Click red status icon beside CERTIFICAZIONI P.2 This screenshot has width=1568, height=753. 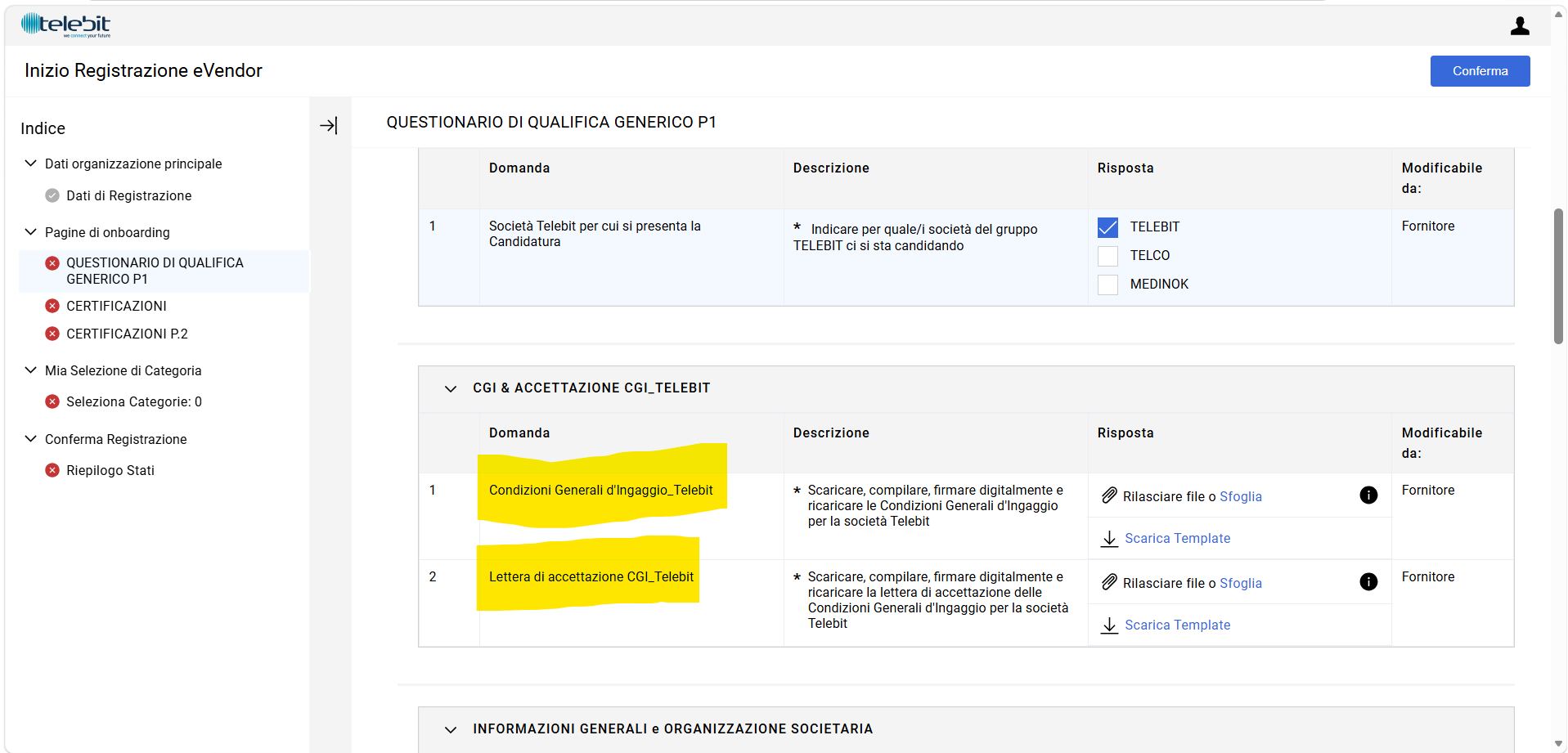click(52, 334)
